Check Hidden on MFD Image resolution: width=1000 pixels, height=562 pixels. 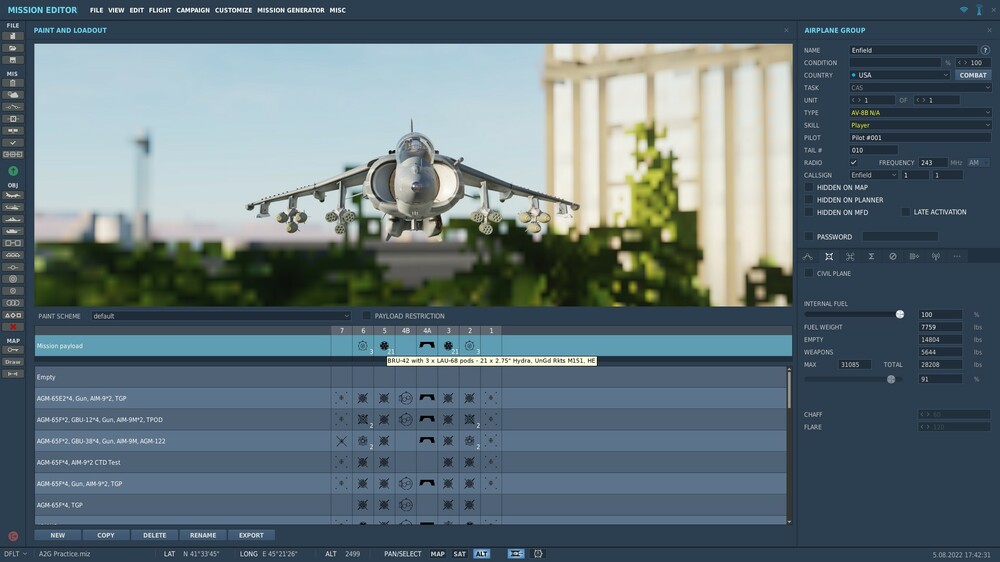click(x=809, y=212)
